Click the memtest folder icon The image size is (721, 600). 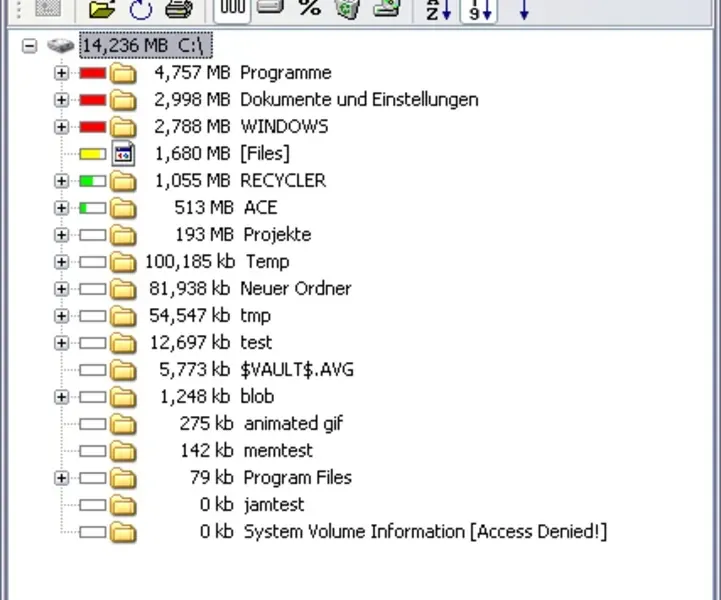coord(123,451)
